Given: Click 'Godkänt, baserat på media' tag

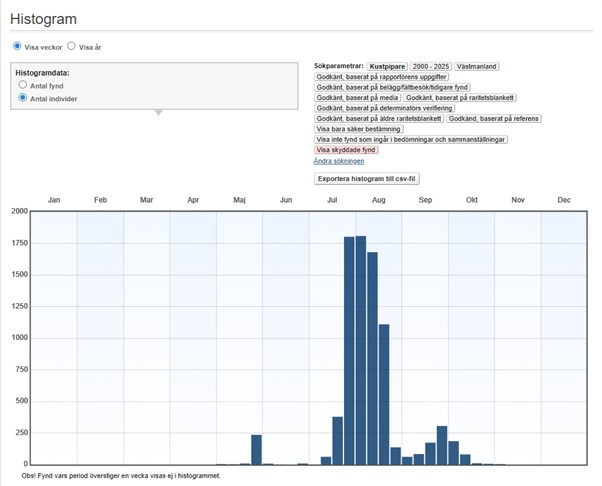Looking at the screenshot, I should pos(357,98).
